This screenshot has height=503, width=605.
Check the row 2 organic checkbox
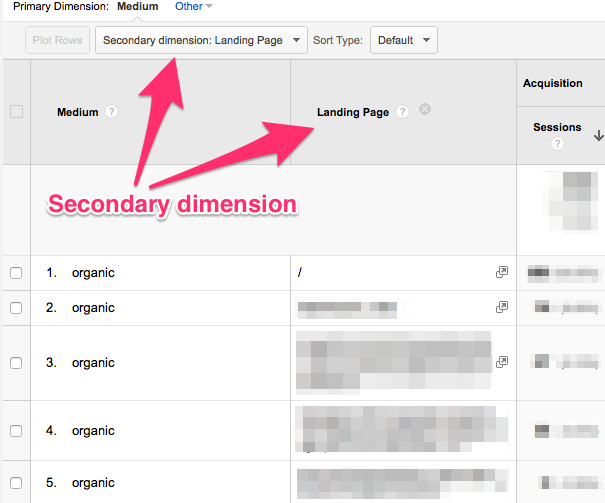click(16, 308)
